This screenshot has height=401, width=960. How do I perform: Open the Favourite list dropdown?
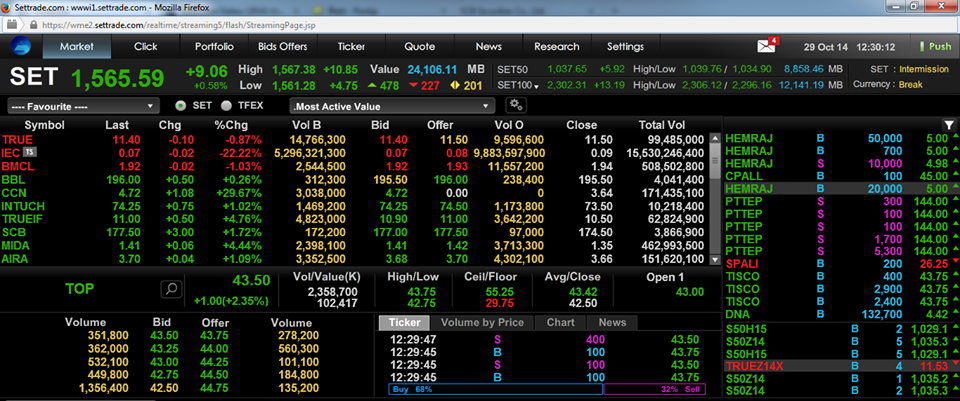[82, 105]
